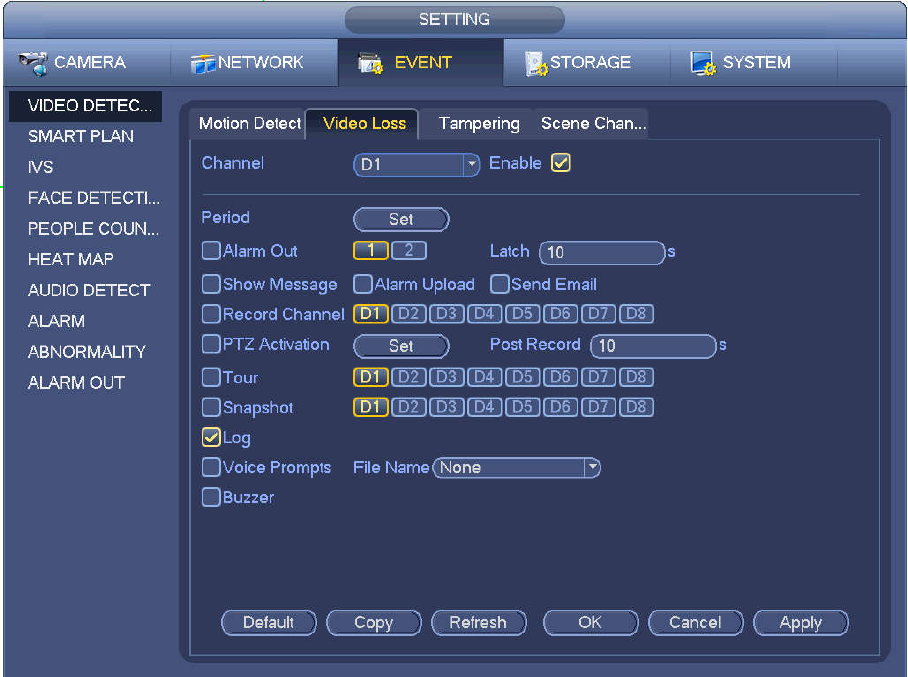
Task: Click the OK button
Action: click(x=590, y=623)
